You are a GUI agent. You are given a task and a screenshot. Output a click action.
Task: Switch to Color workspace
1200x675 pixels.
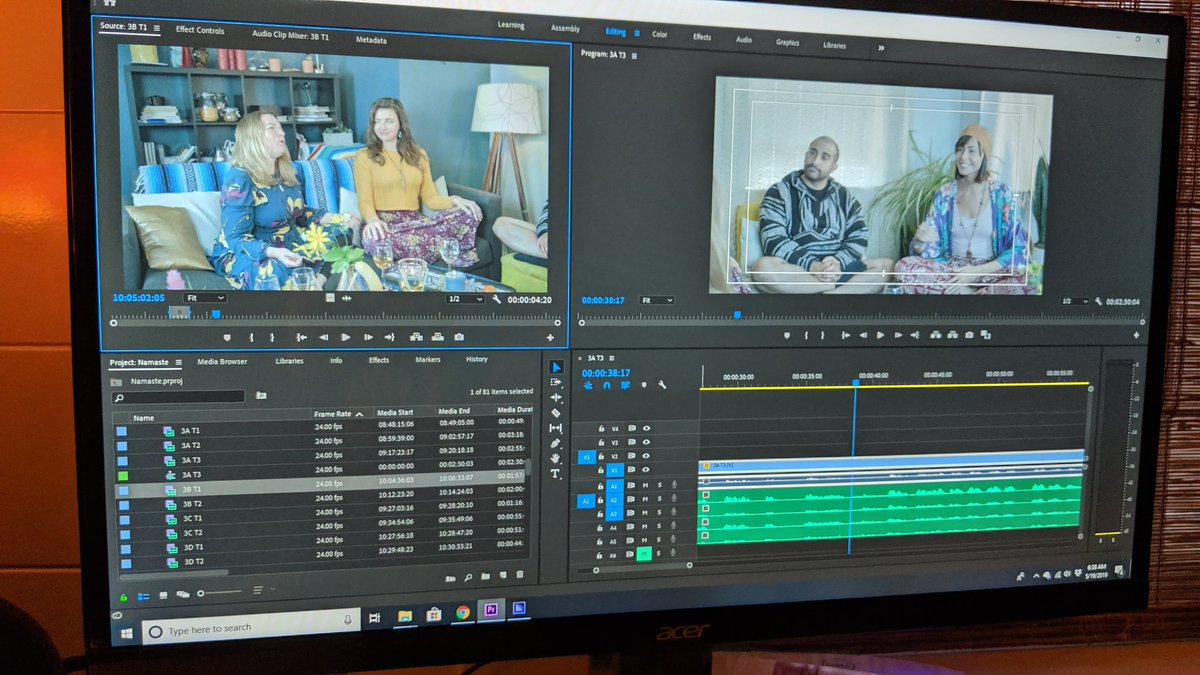(660, 34)
